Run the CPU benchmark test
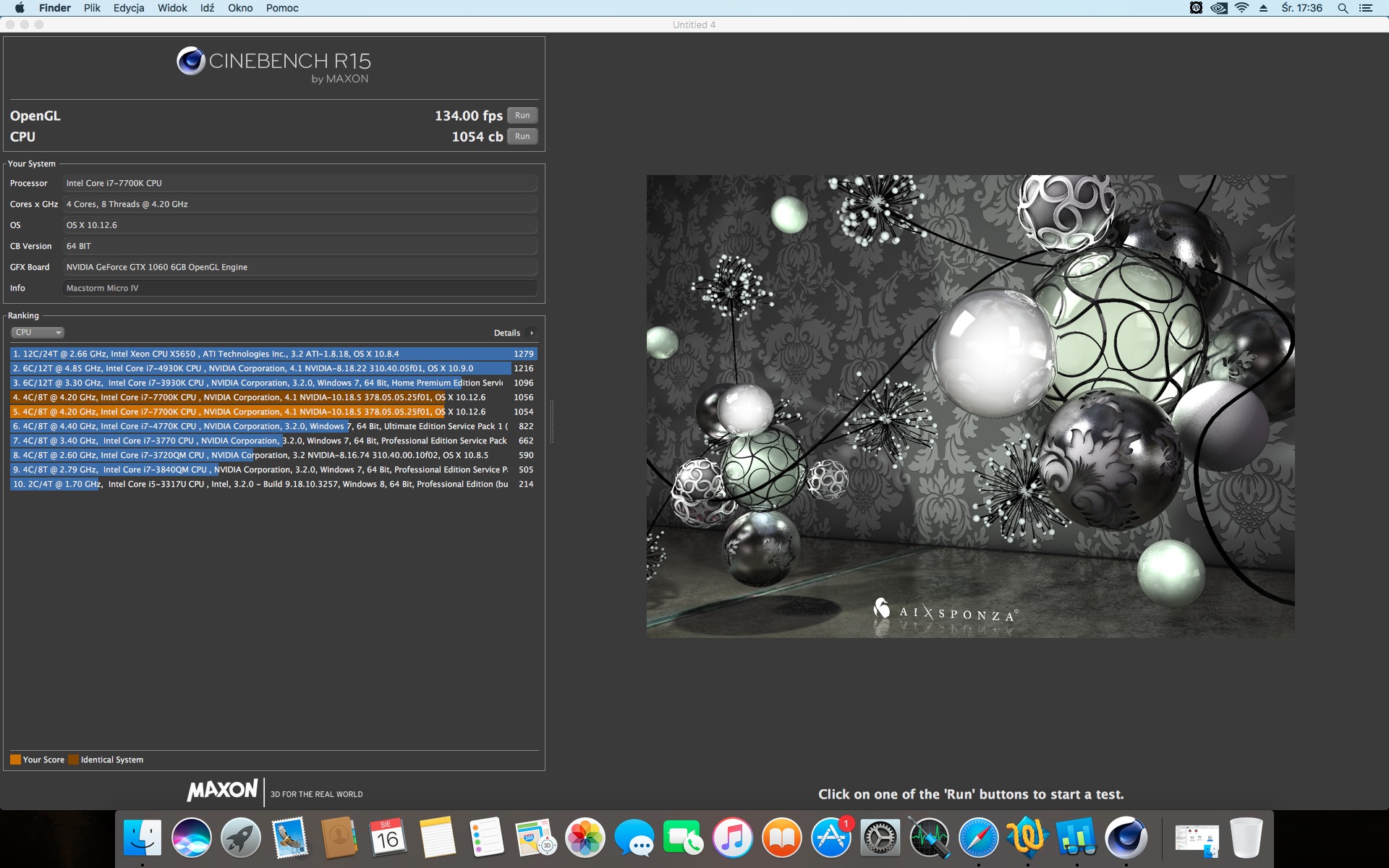 [x=522, y=137]
